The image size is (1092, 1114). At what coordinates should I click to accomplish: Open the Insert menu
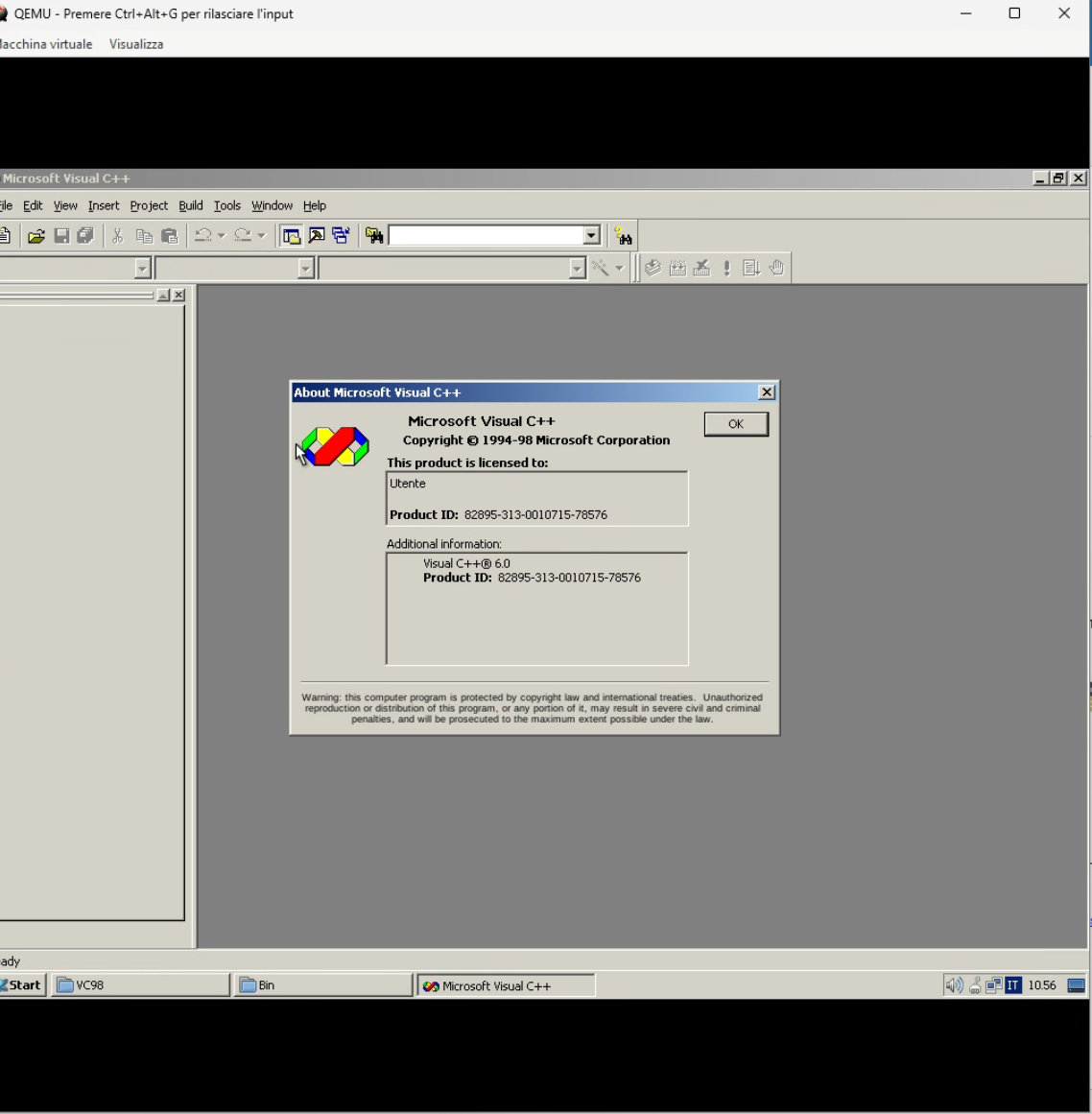tap(104, 206)
